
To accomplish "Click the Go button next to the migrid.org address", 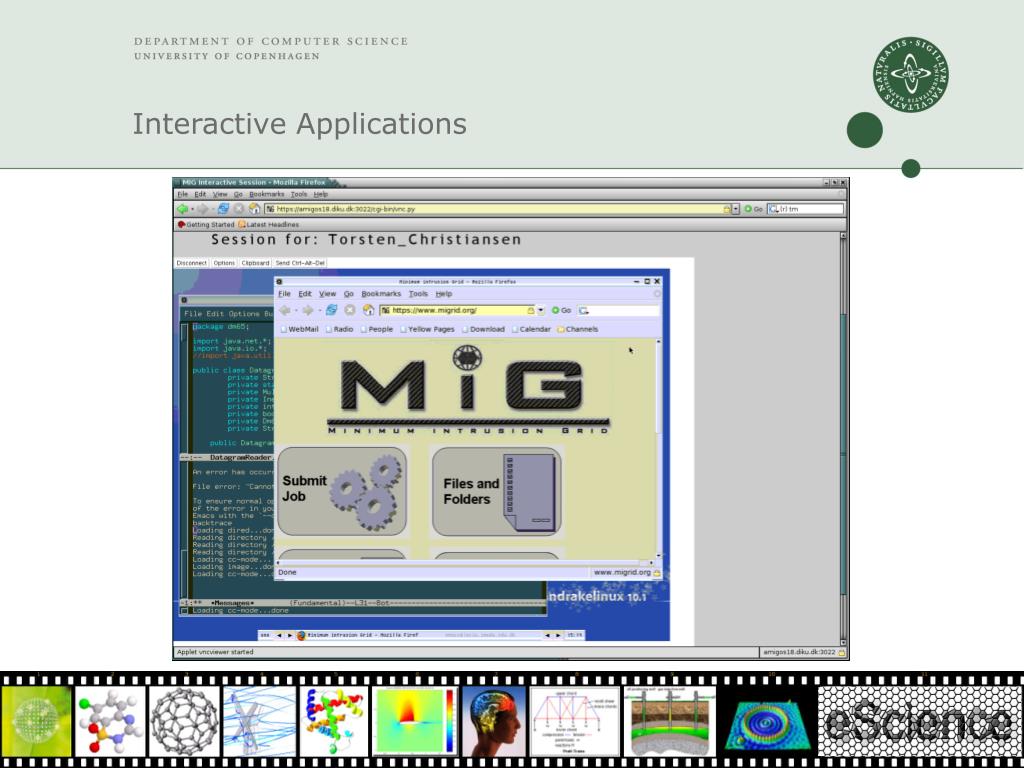I will point(561,311).
